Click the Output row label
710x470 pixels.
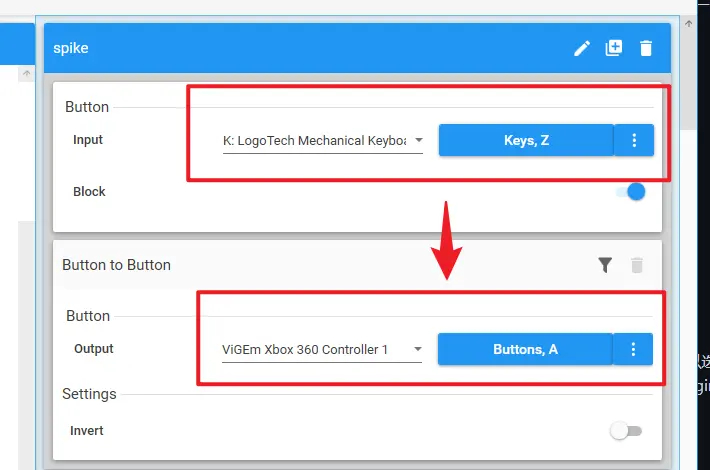point(93,349)
